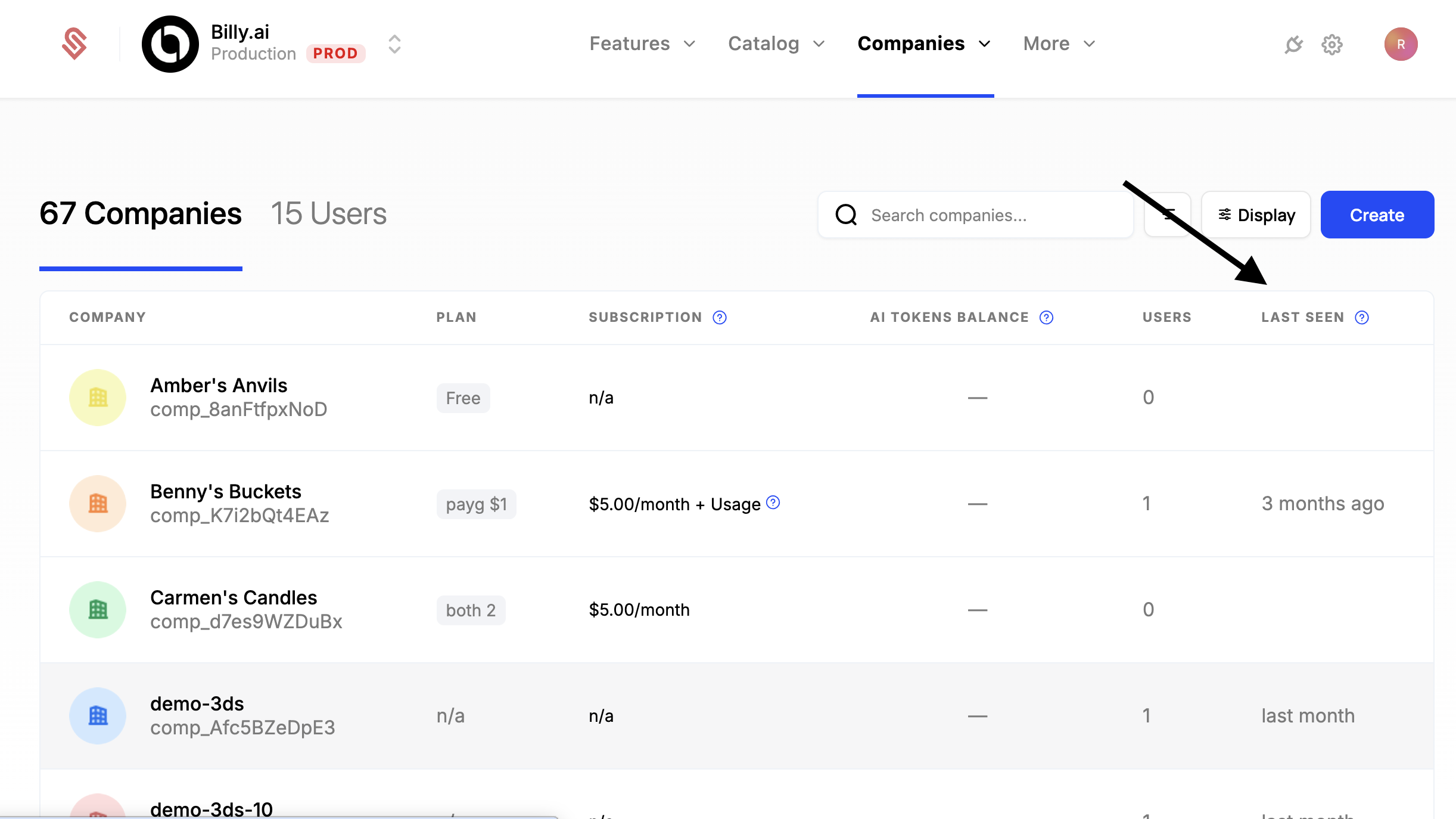Image resolution: width=1456 pixels, height=819 pixels.
Task: Open the environment switcher chevrons
Action: (394, 44)
